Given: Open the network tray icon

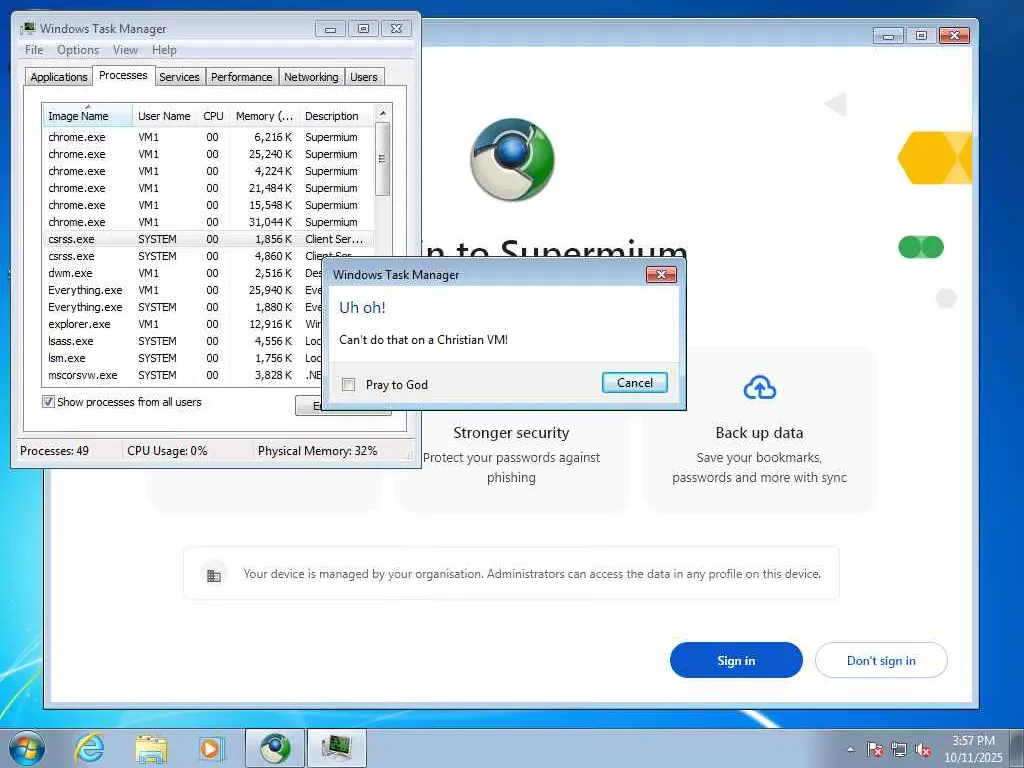Looking at the screenshot, I should (899, 750).
